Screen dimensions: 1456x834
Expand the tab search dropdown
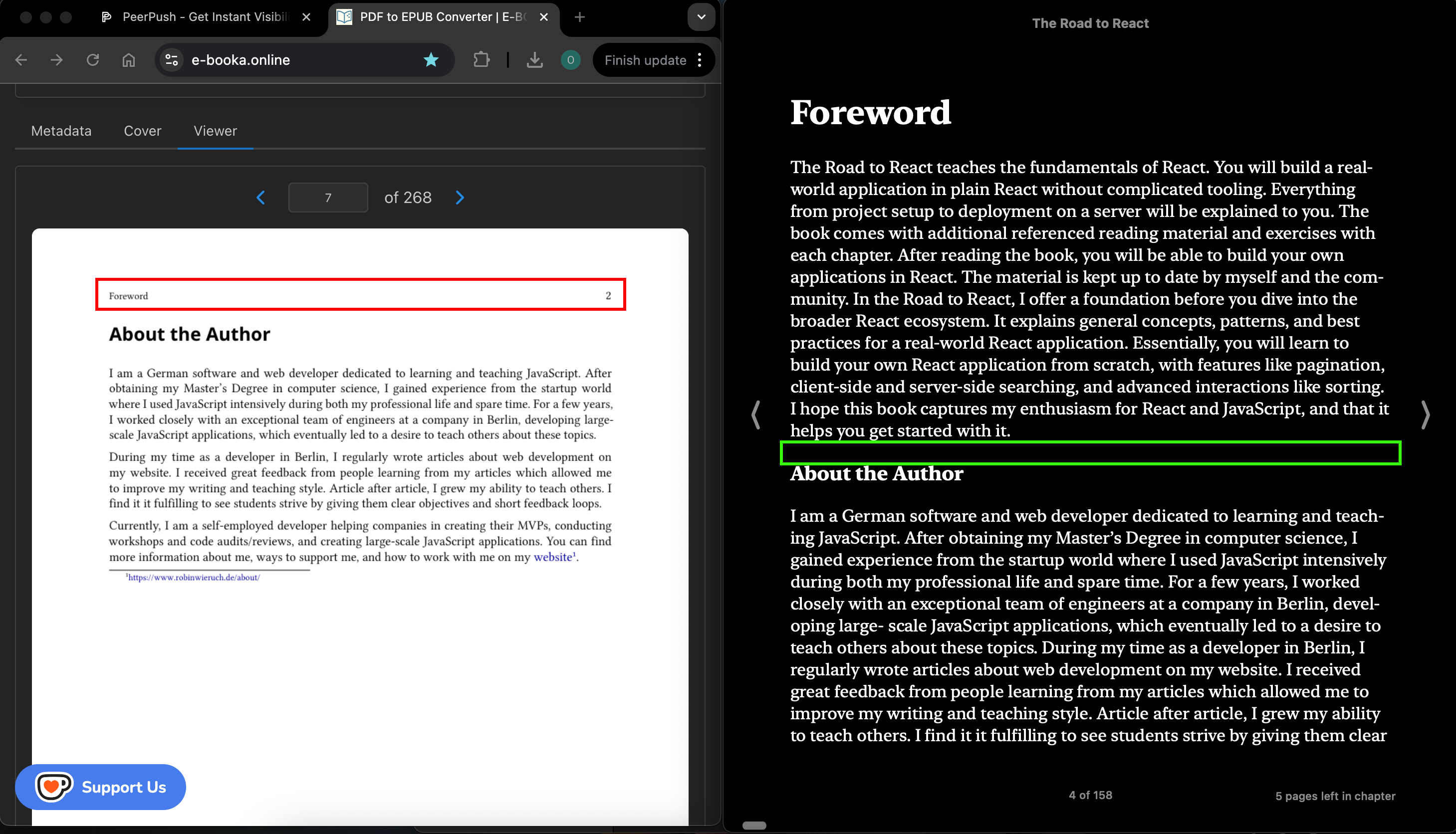click(x=701, y=17)
